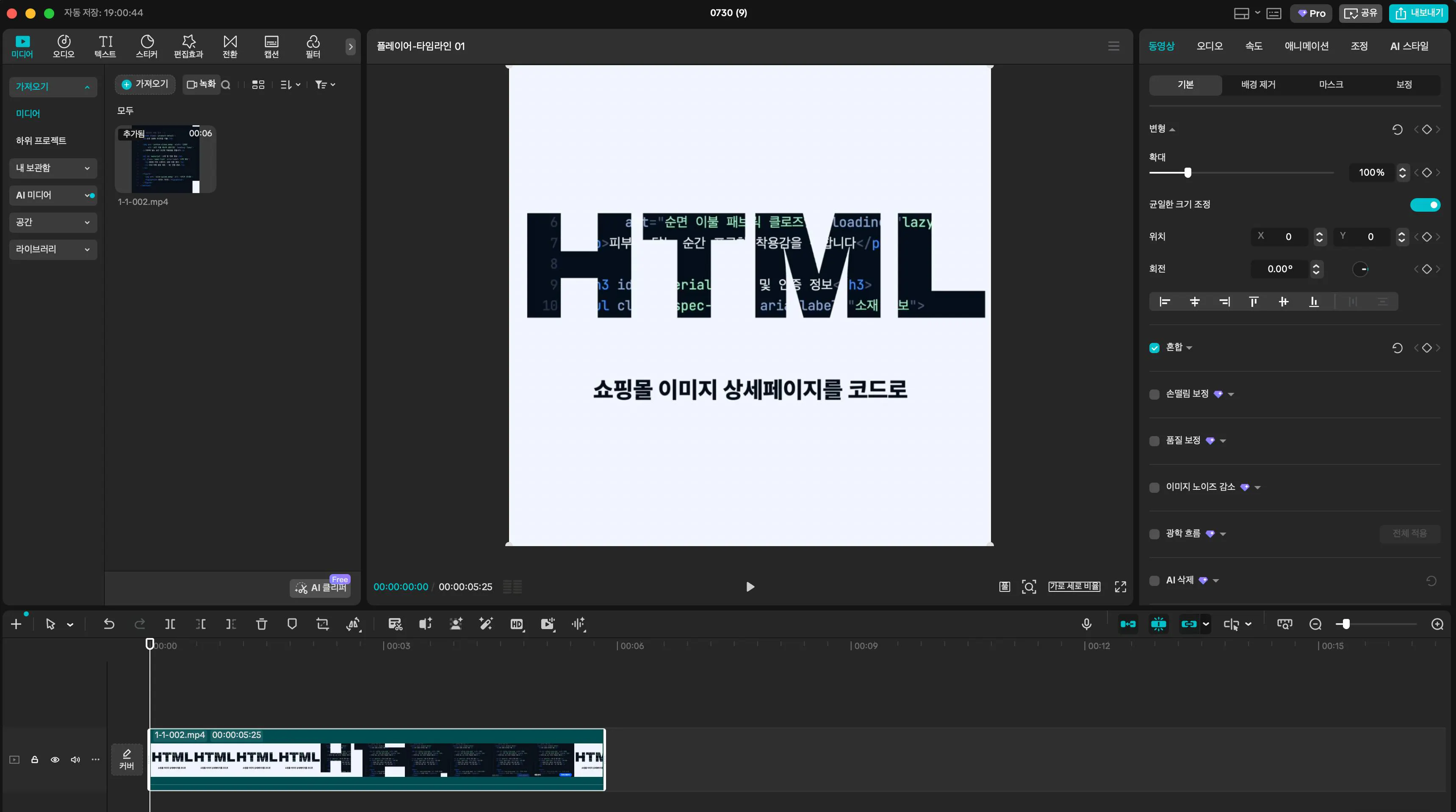Viewport: 1456px width, 812px height.
Task: Click the crop/loop frame icon in timeline toolbar
Action: (x=323, y=624)
